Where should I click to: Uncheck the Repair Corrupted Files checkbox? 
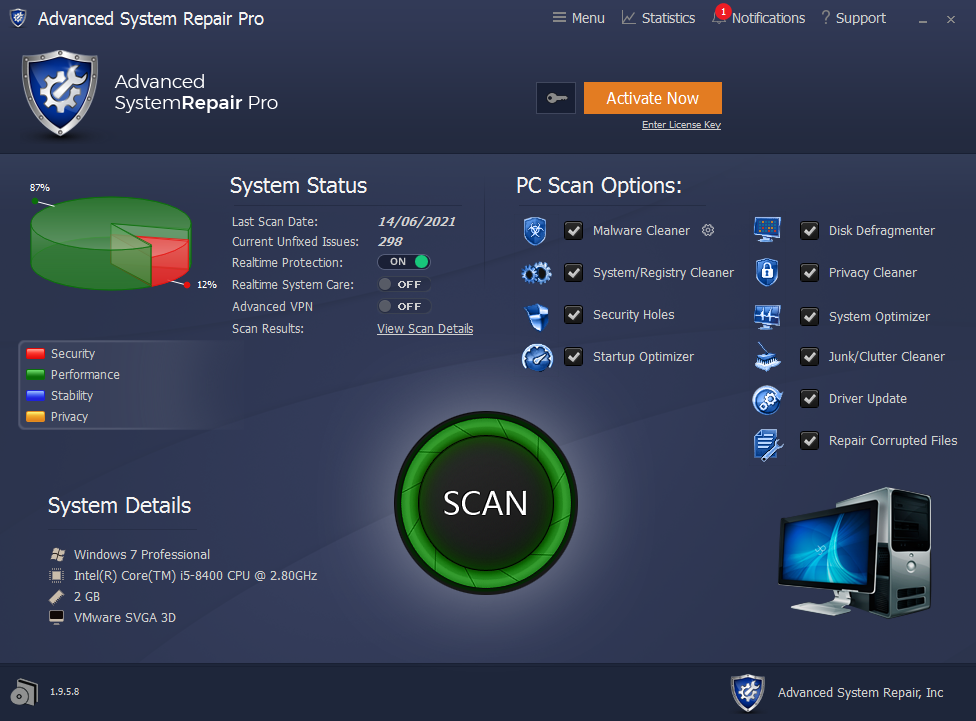point(809,441)
